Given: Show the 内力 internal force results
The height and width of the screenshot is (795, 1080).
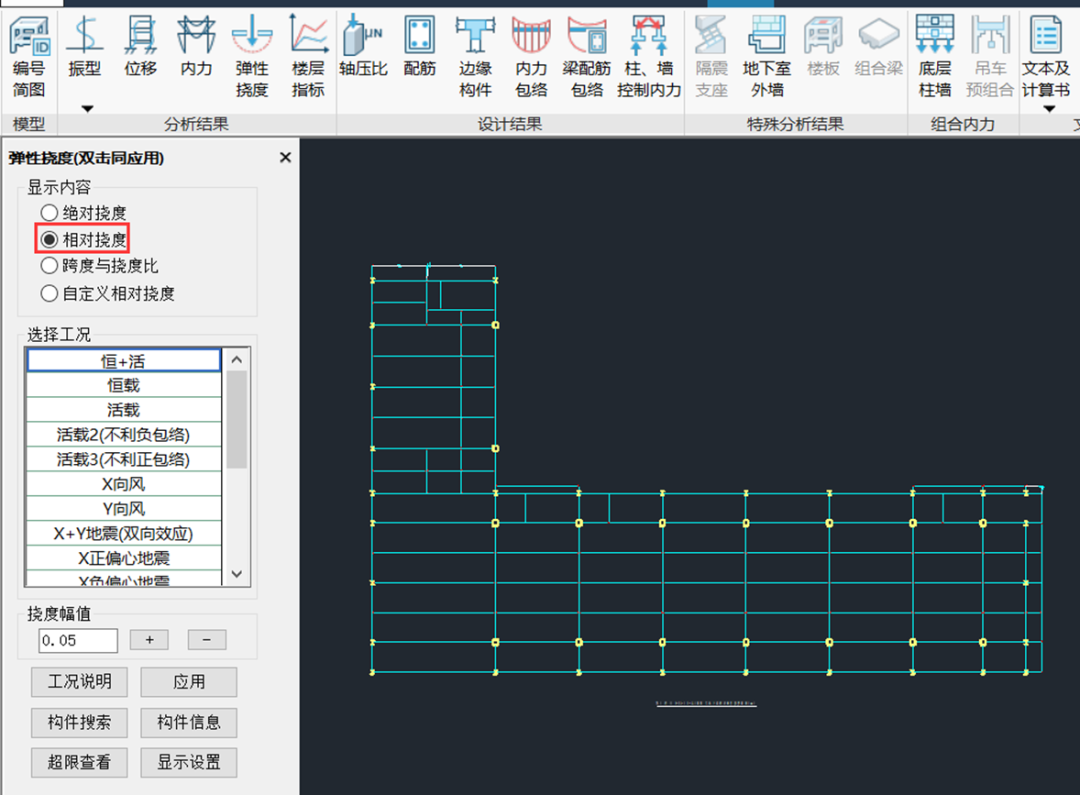Looking at the screenshot, I should 196,48.
